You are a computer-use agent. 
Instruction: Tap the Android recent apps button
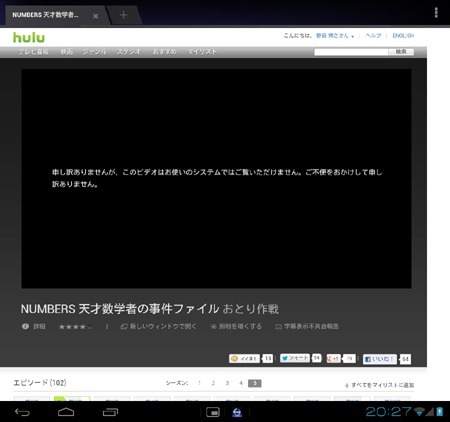110,412
